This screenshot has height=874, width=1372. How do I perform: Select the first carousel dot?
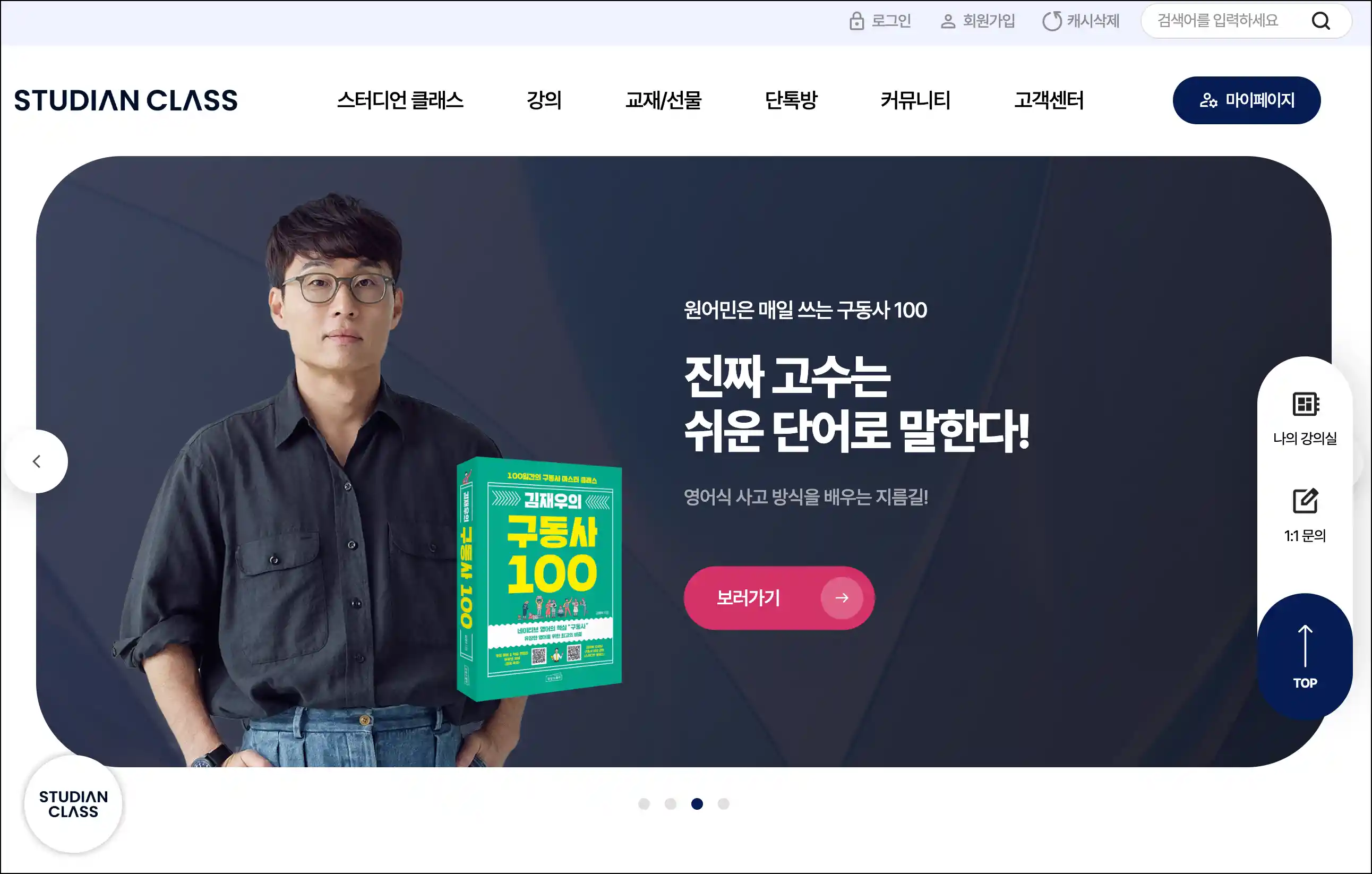pos(644,803)
